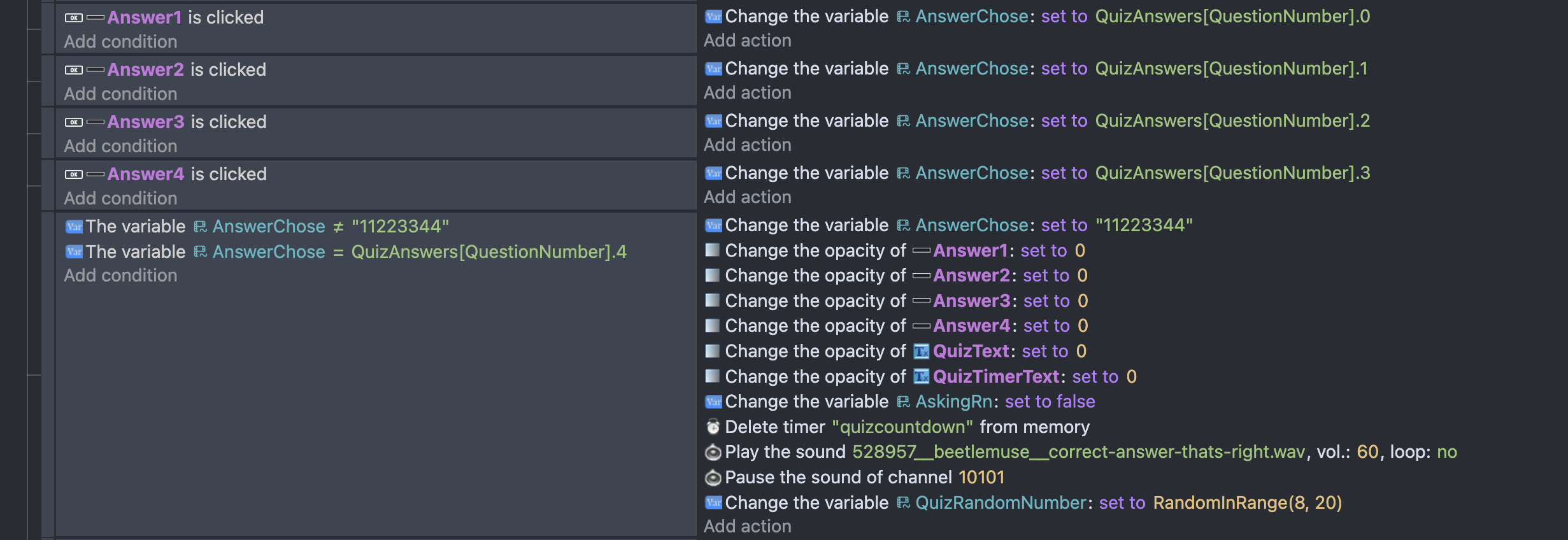Add an action below the QuizAnswers[QuestionNumber].0 action

point(747,41)
